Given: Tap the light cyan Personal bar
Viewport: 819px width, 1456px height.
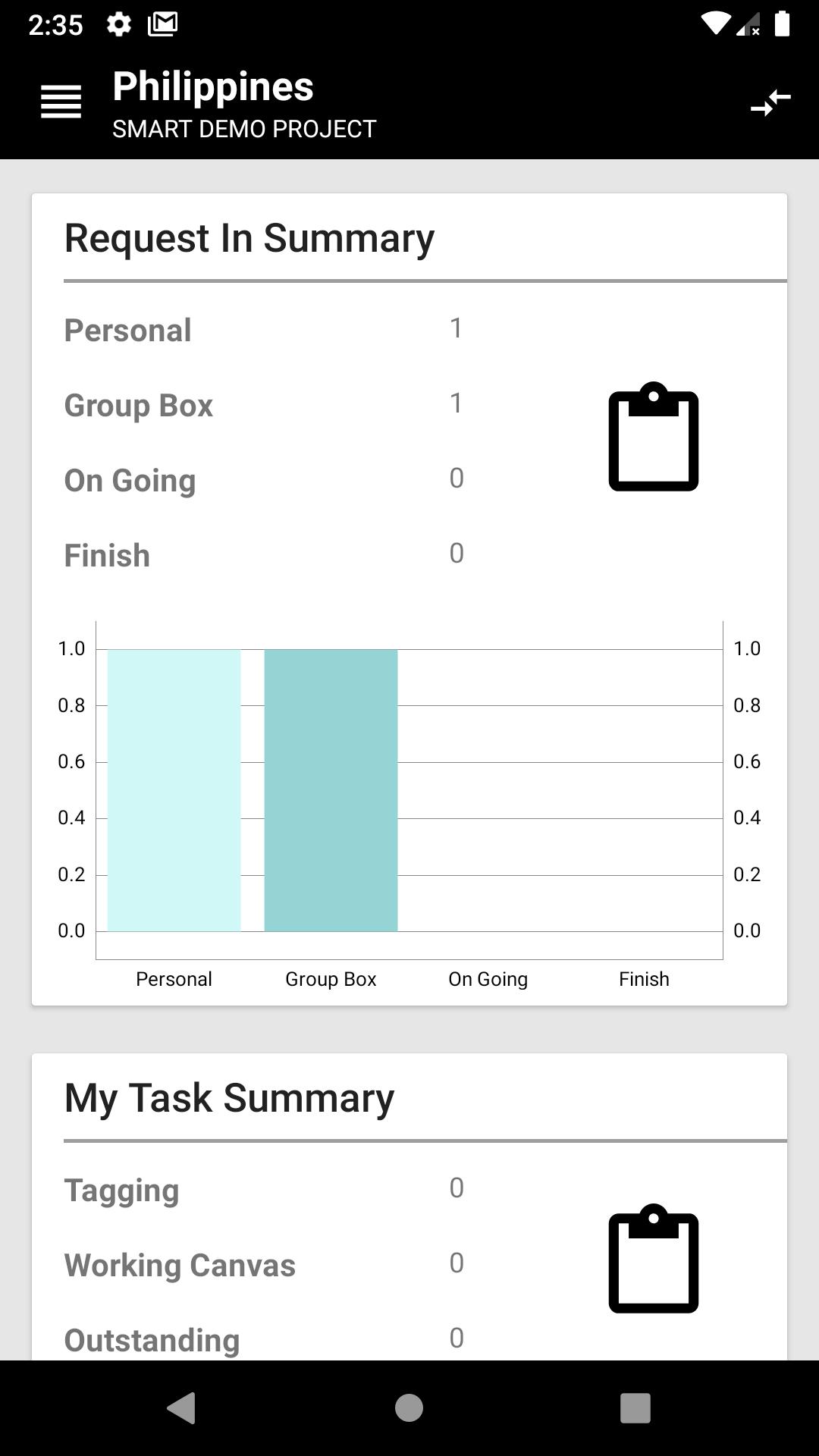Looking at the screenshot, I should coord(174,790).
